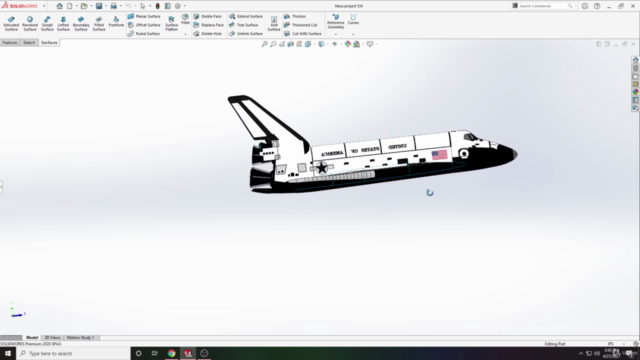The image size is (640, 360).
Task: Click the Task View taskbar icon
Action: (x=154, y=353)
